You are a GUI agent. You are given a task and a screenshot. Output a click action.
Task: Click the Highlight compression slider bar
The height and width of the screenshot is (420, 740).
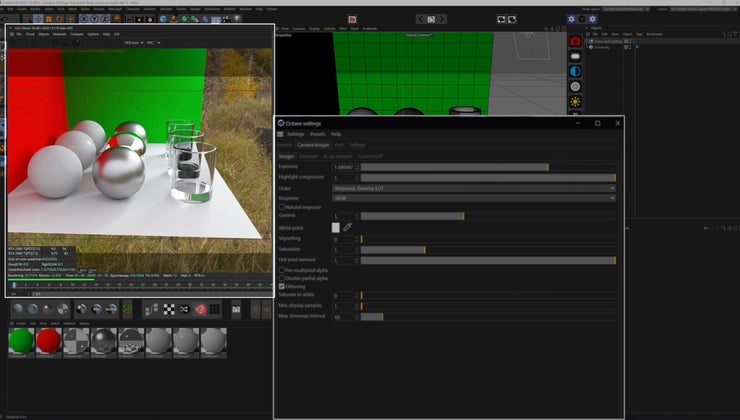coord(488,177)
